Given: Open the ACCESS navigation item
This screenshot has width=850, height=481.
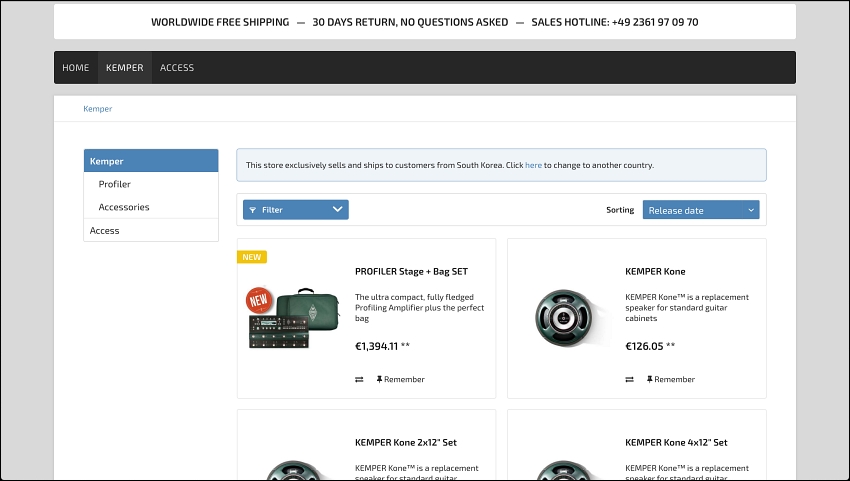Looking at the screenshot, I should point(177,68).
